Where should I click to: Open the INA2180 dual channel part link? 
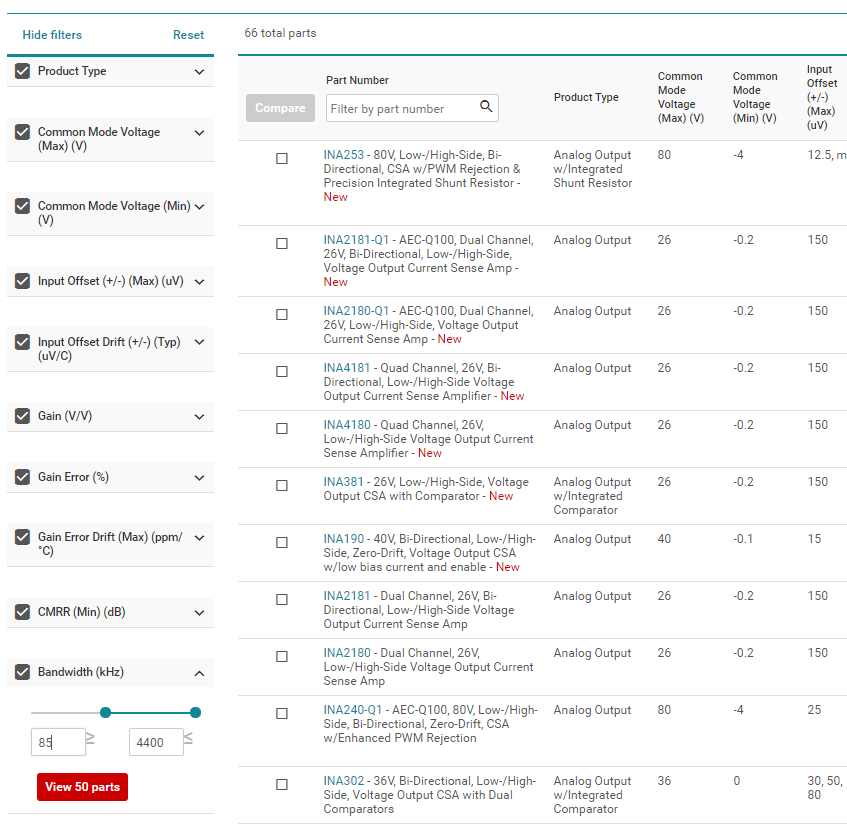click(x=347, y=653)
